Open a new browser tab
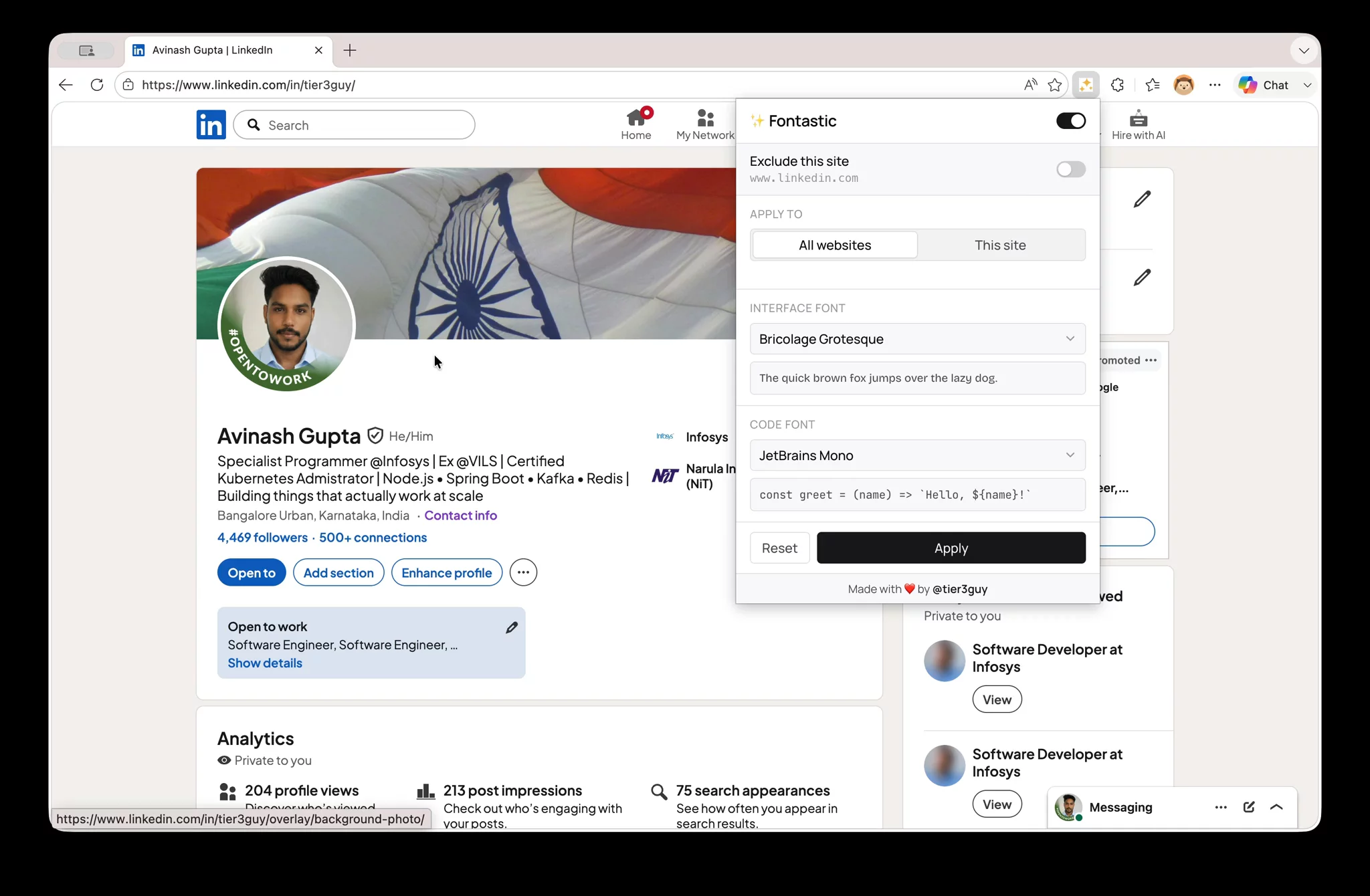This screenshot has width=1370, height=896. tap(350, 50)
